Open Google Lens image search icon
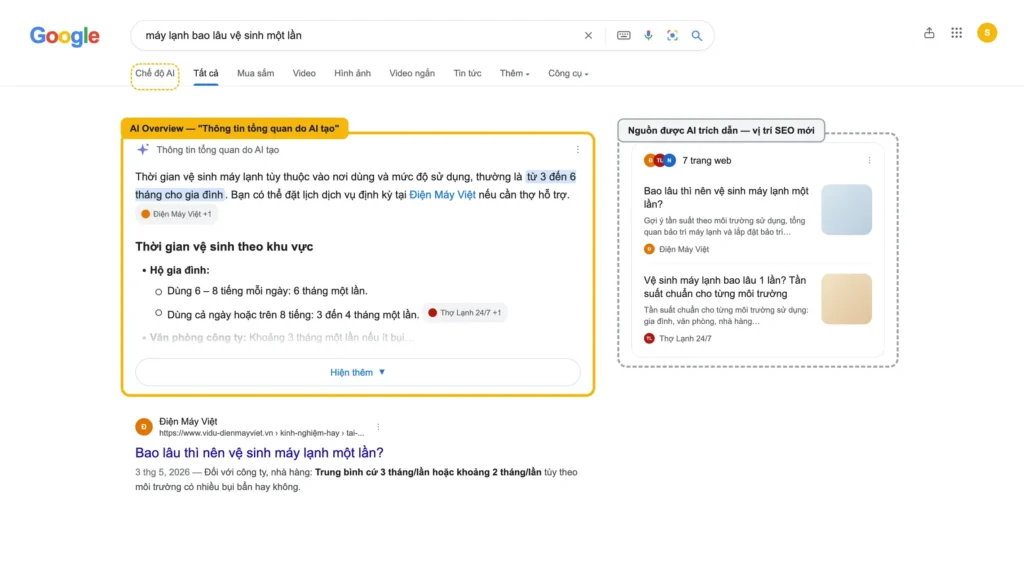 [x=672, y=35]
